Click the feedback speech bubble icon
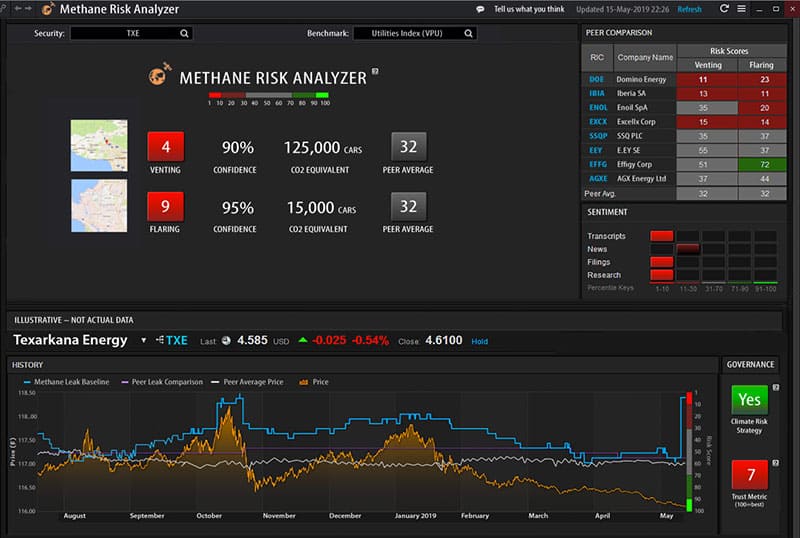The width and height of the screenshot is (800, 538). coord(480,9)
